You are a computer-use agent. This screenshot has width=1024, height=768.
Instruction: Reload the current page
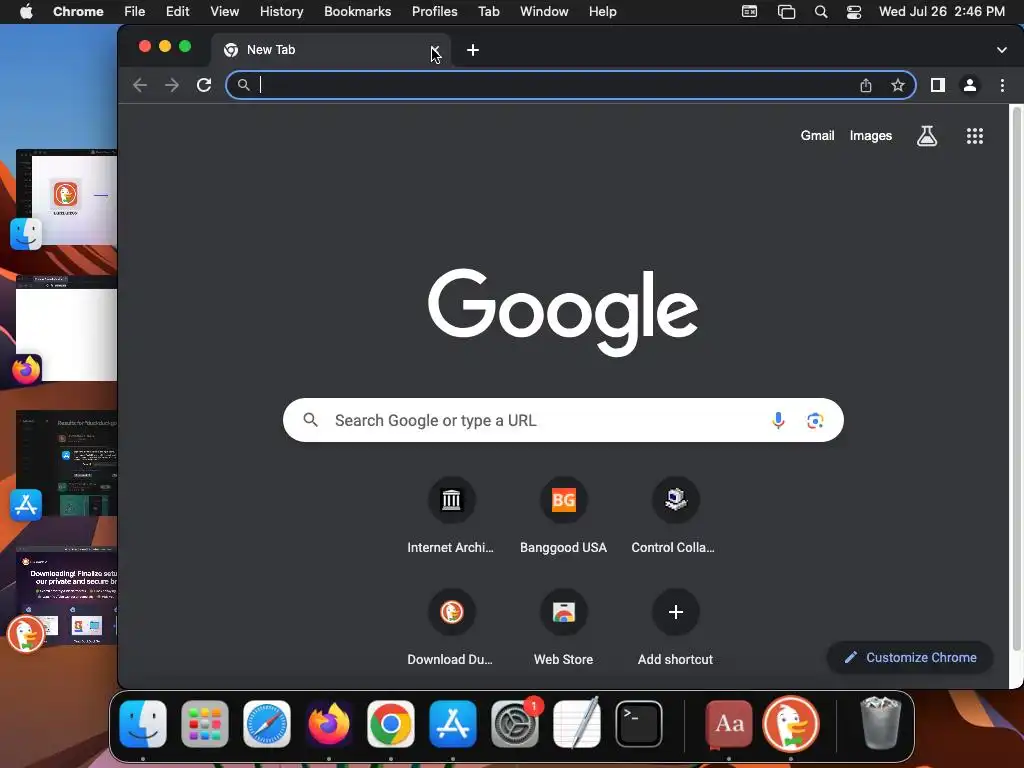[x=204, y=85]
